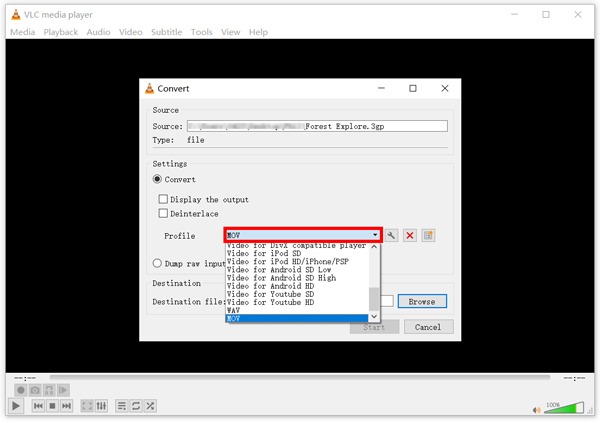
Task: Open the Video menu
Action: tap(130, 32)
